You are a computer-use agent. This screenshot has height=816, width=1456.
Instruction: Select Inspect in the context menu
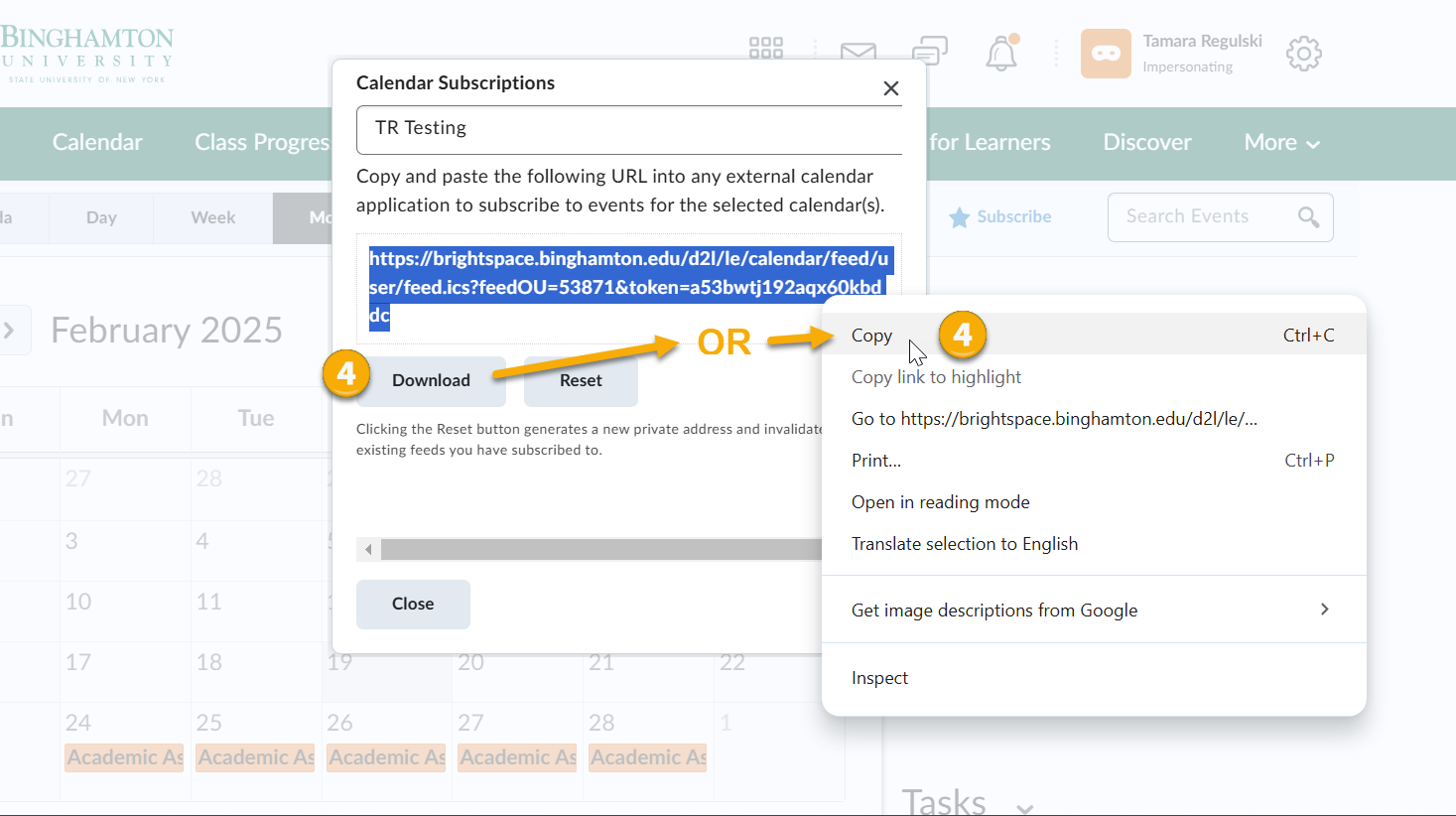click(x=1094, y=677)
